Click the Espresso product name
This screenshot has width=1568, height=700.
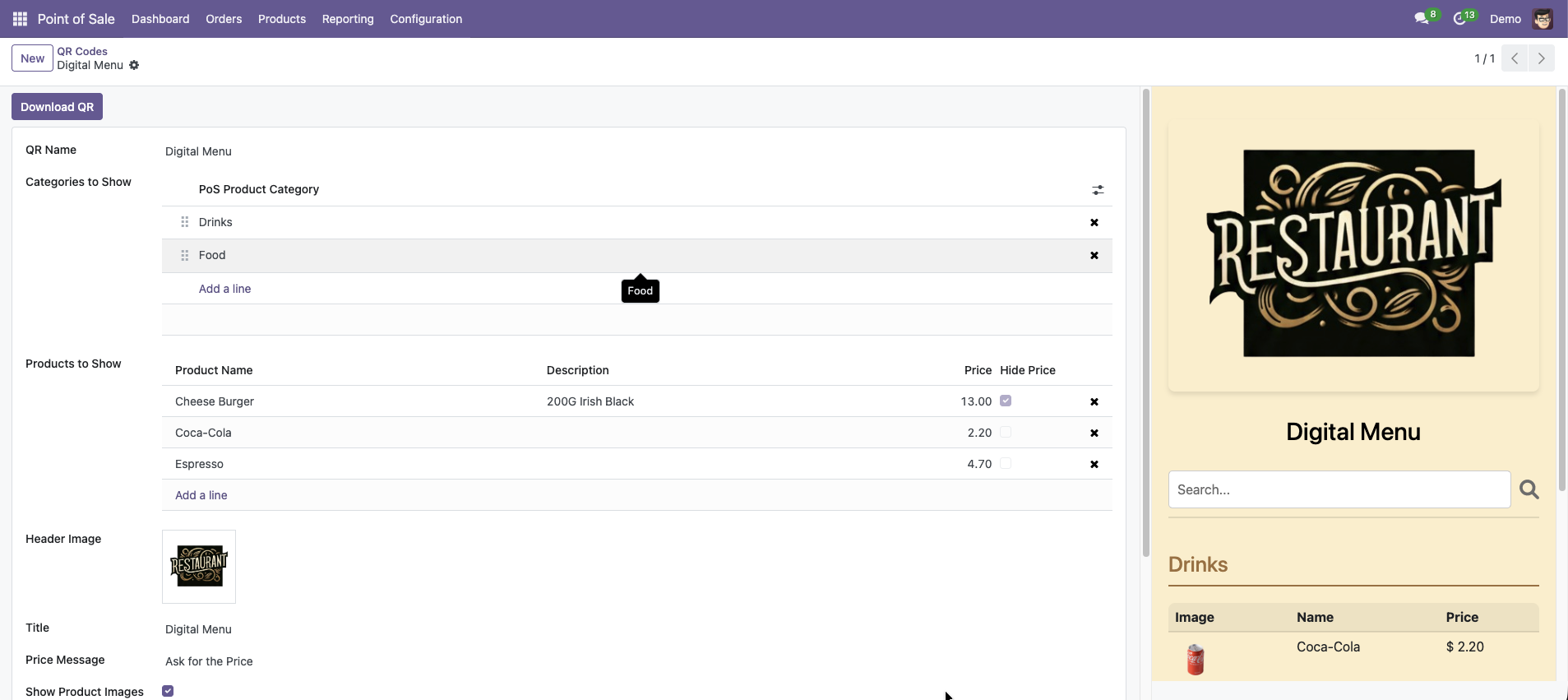[199, 464]
